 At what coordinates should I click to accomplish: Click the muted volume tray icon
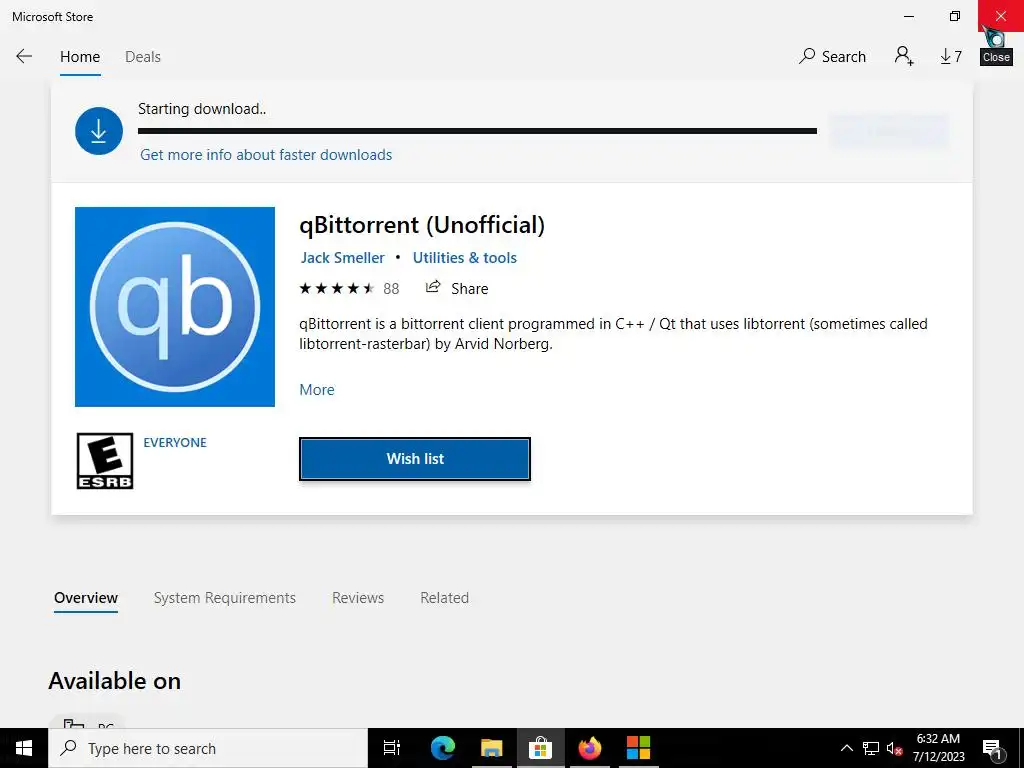895,748
